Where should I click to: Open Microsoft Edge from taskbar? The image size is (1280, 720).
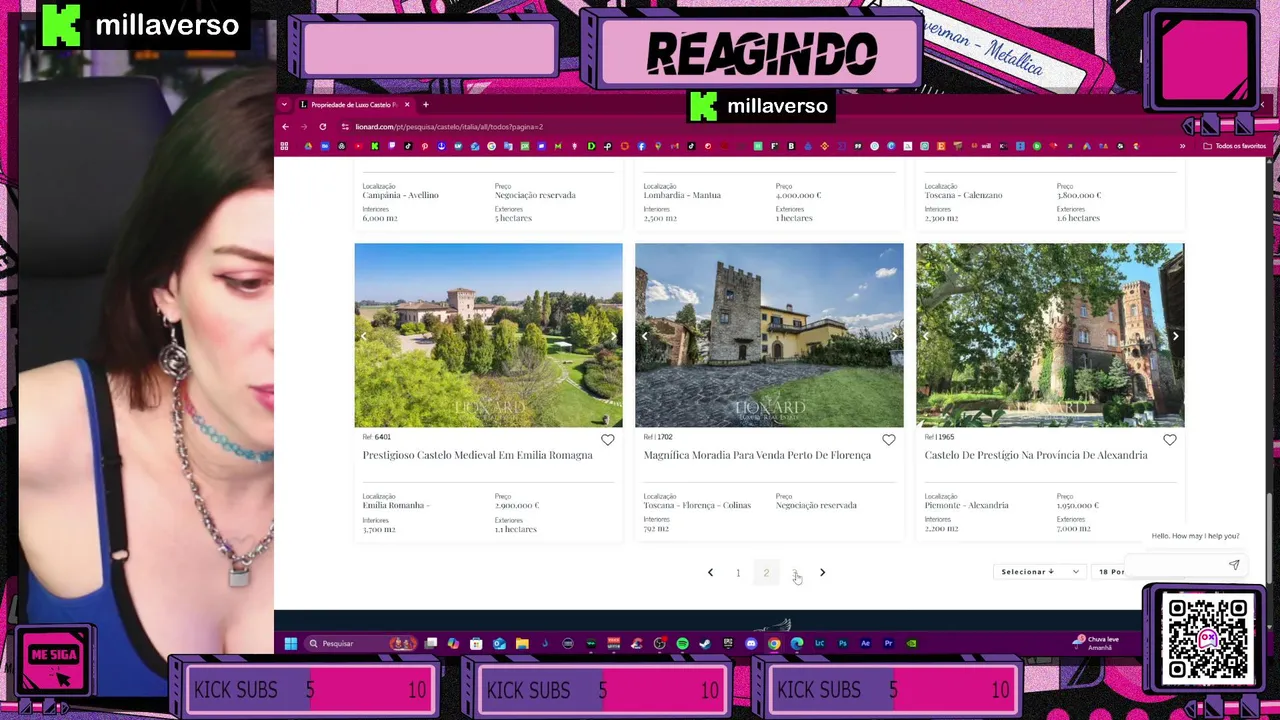click(797, 643)
